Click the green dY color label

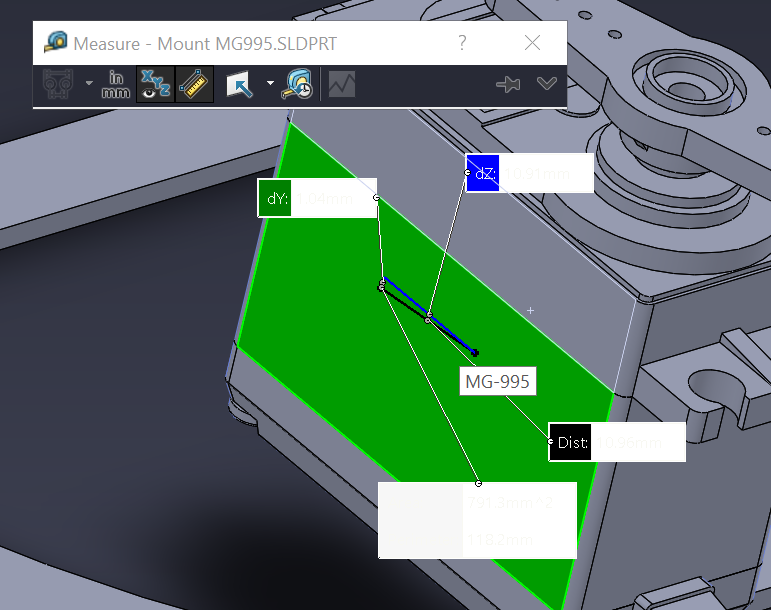click(x=275, y=198)
